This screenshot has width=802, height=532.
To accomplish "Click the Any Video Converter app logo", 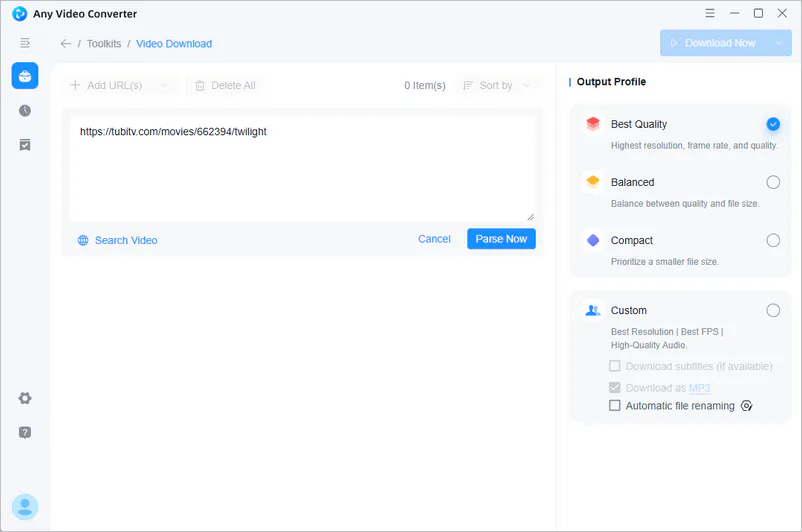I will point(19,14).
